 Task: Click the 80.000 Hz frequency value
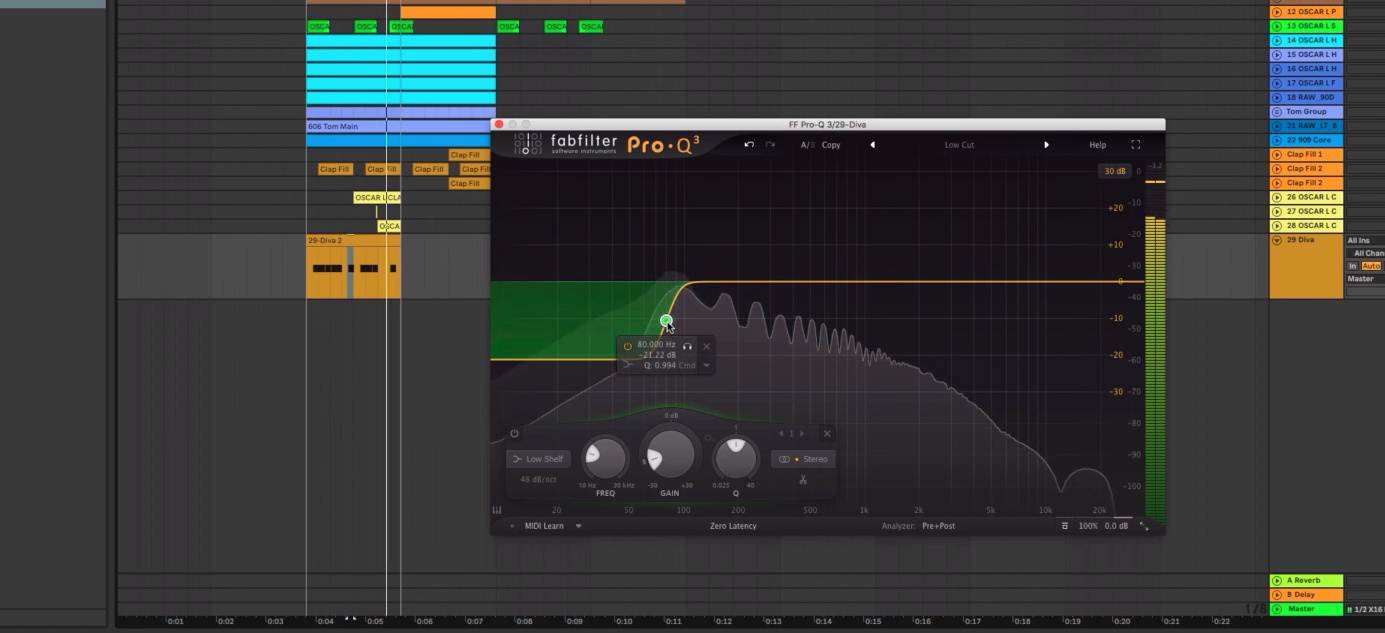656,345
